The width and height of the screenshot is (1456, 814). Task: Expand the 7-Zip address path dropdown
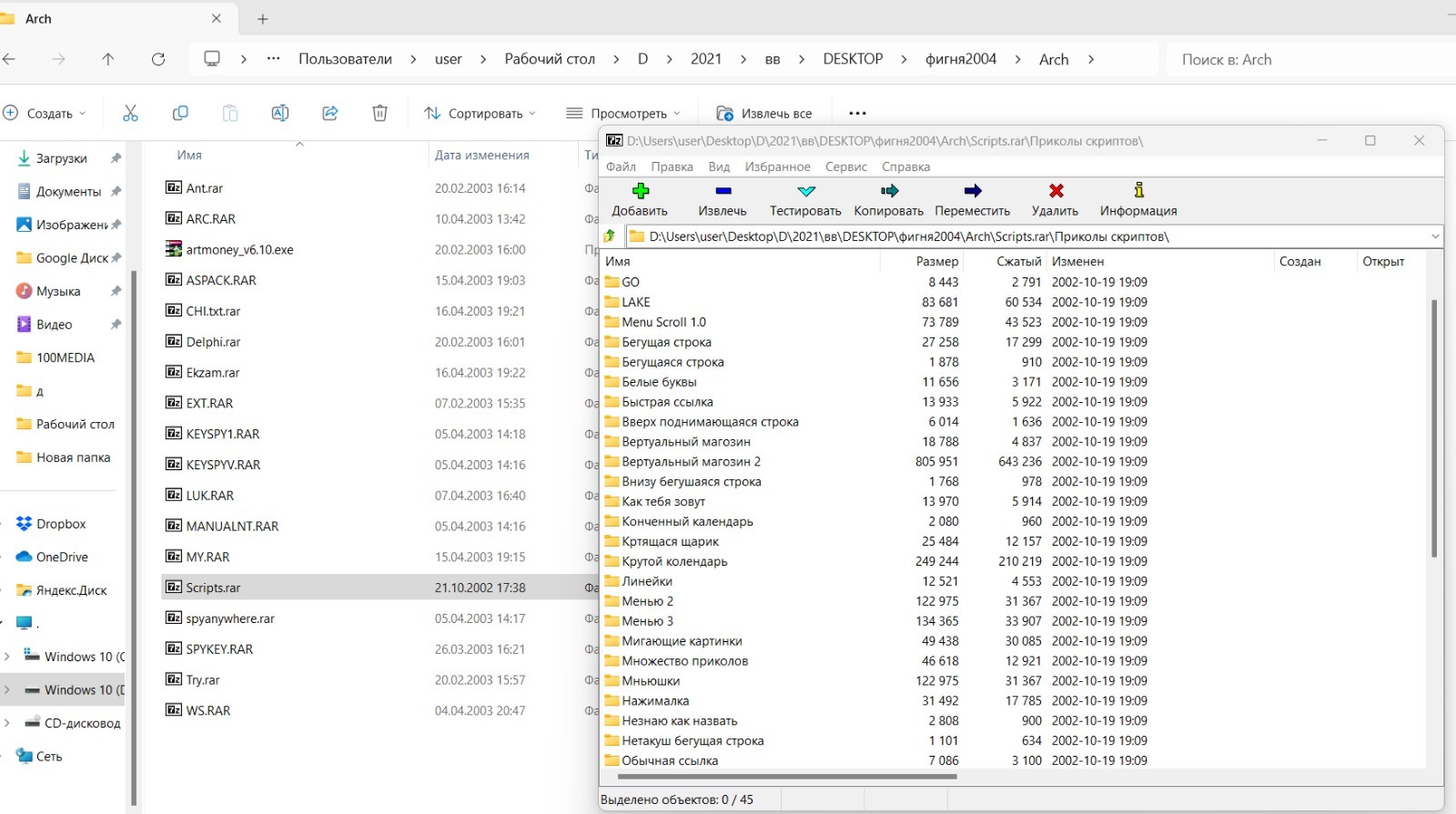(x=1435, y=236)
